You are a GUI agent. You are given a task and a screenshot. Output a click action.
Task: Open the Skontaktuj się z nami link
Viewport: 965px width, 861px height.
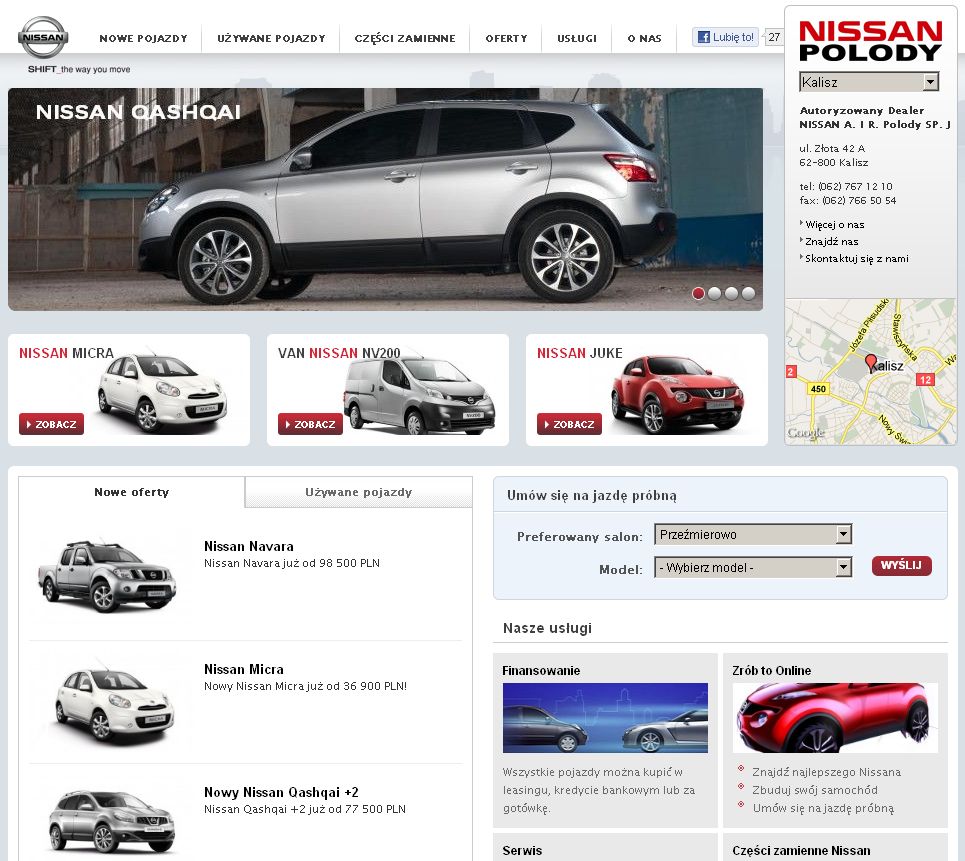point(857,258)
